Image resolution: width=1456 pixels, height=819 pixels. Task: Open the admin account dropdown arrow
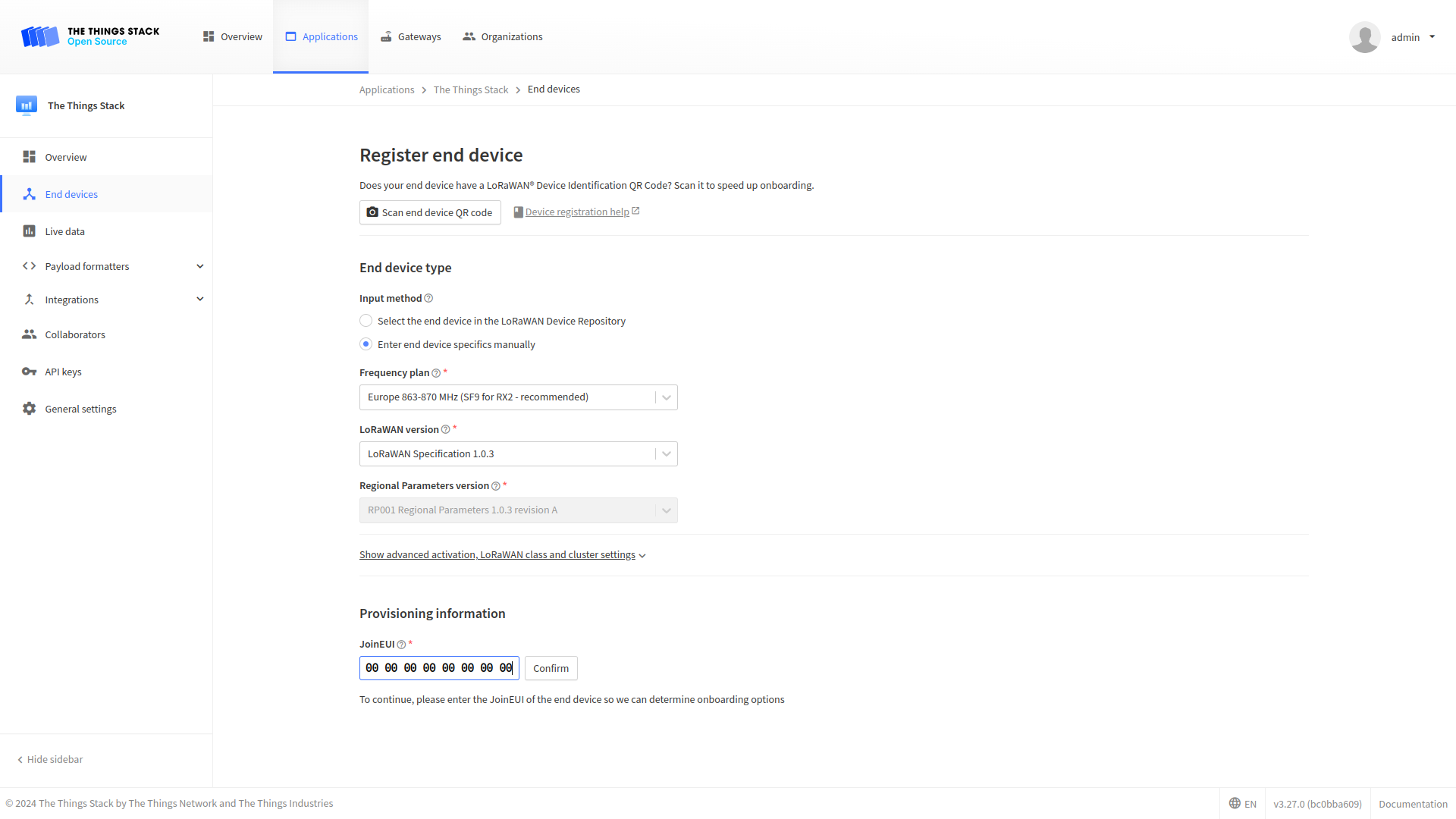1432,36
